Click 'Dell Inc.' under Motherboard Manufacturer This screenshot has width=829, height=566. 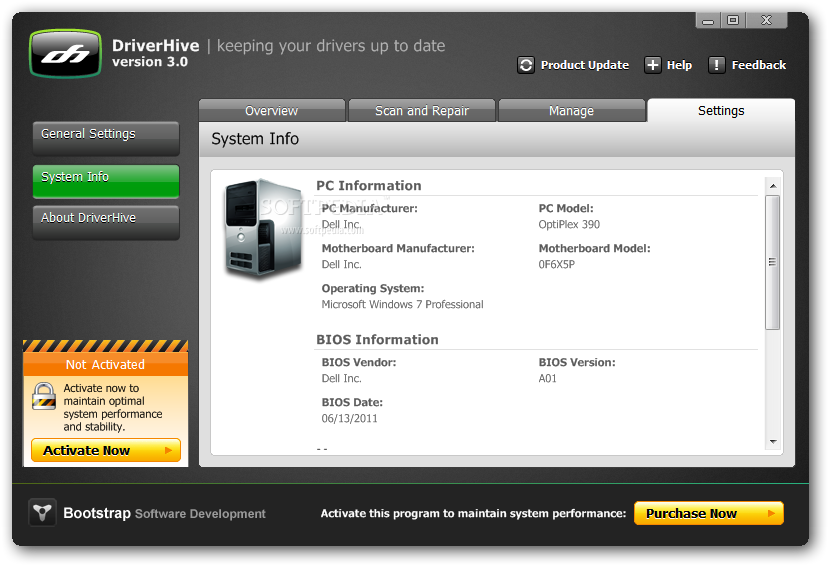342,264
